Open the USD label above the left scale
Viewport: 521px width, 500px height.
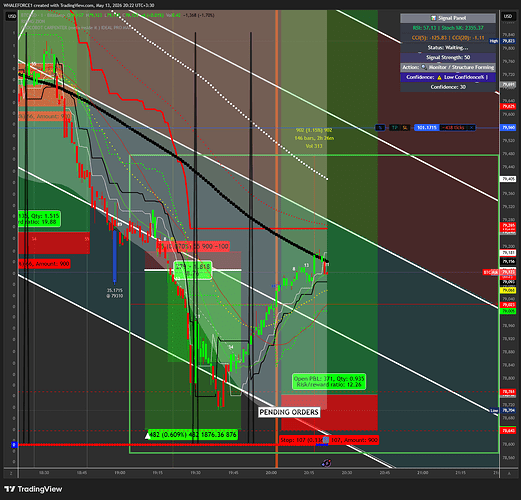click(x=12, y=16)
